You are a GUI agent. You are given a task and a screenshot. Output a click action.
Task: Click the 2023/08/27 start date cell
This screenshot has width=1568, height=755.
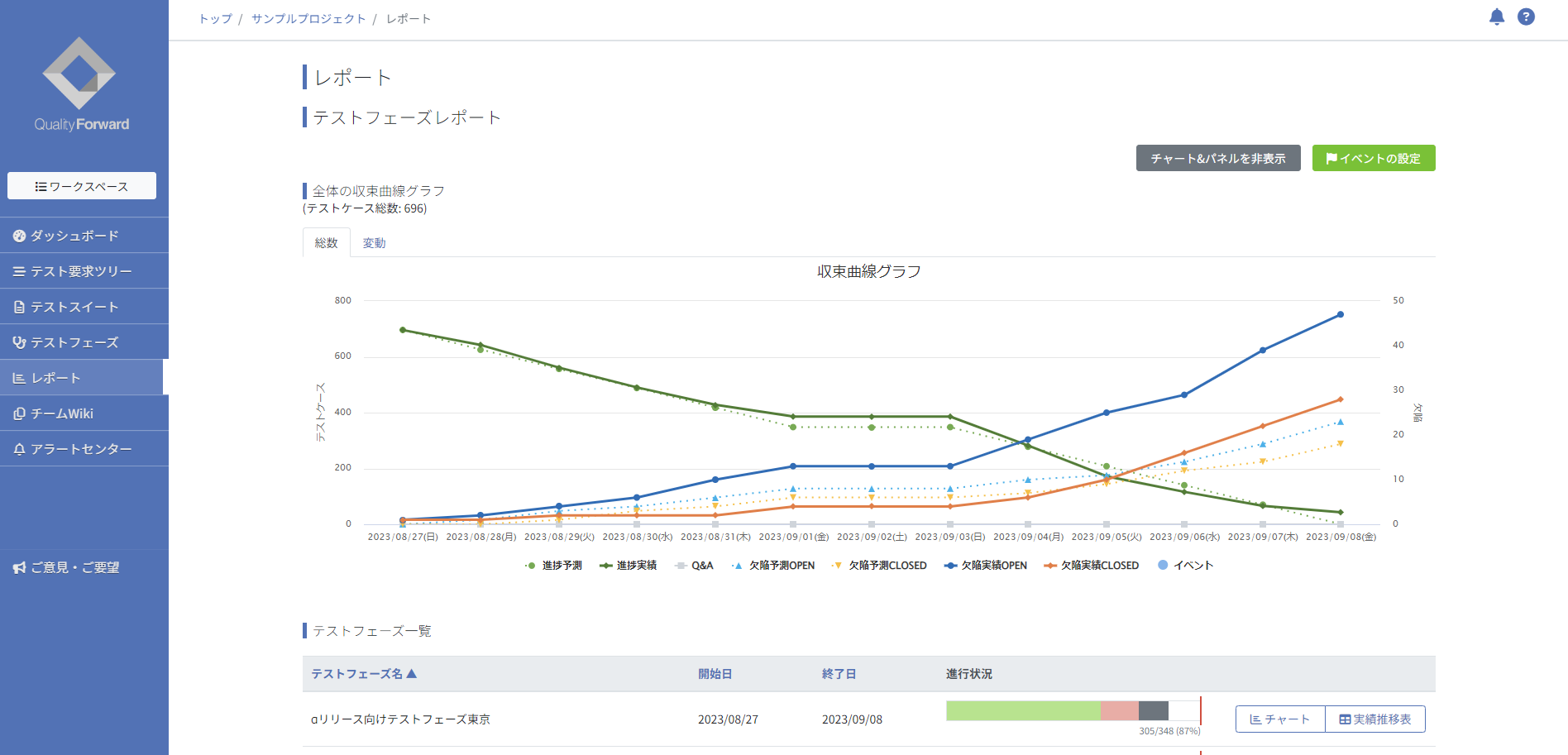pos(728,719)
